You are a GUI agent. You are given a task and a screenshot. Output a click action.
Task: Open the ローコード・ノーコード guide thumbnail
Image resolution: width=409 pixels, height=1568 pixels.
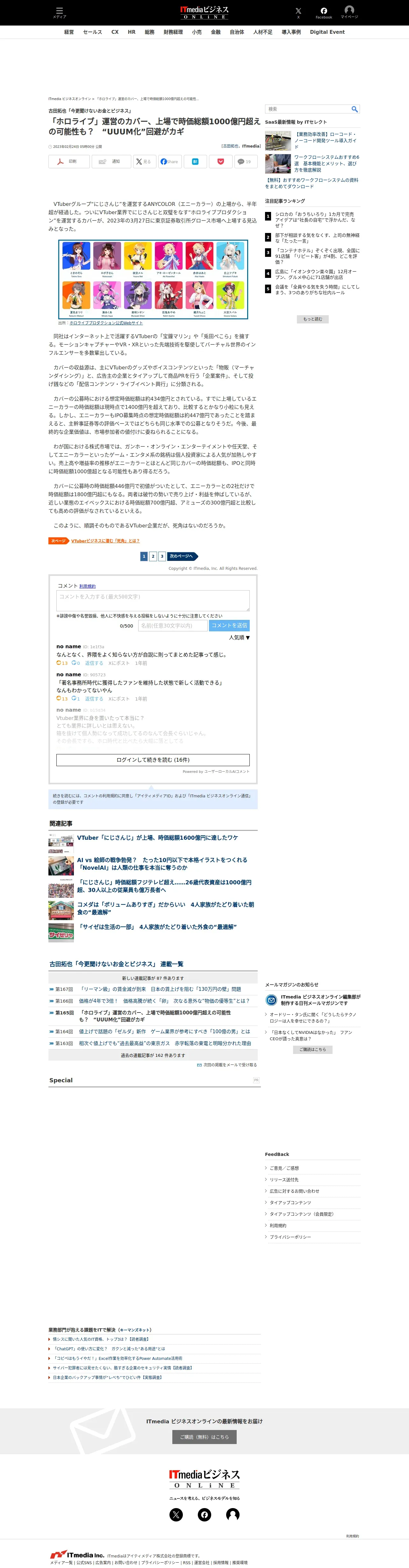coord(277,141)
